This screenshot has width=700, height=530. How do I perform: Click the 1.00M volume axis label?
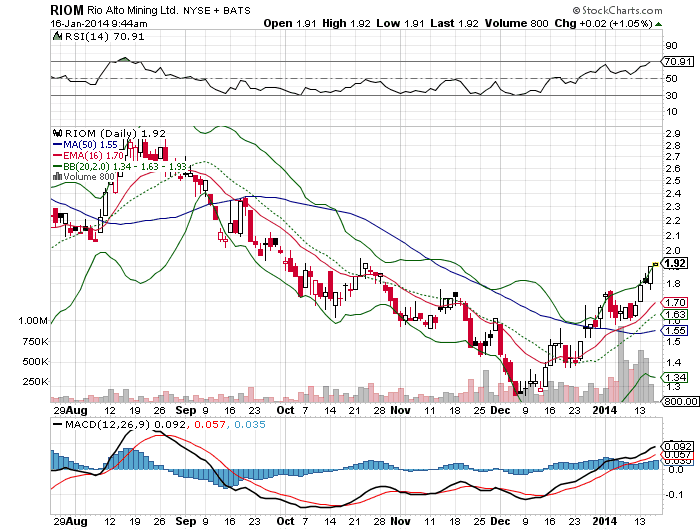33,321
